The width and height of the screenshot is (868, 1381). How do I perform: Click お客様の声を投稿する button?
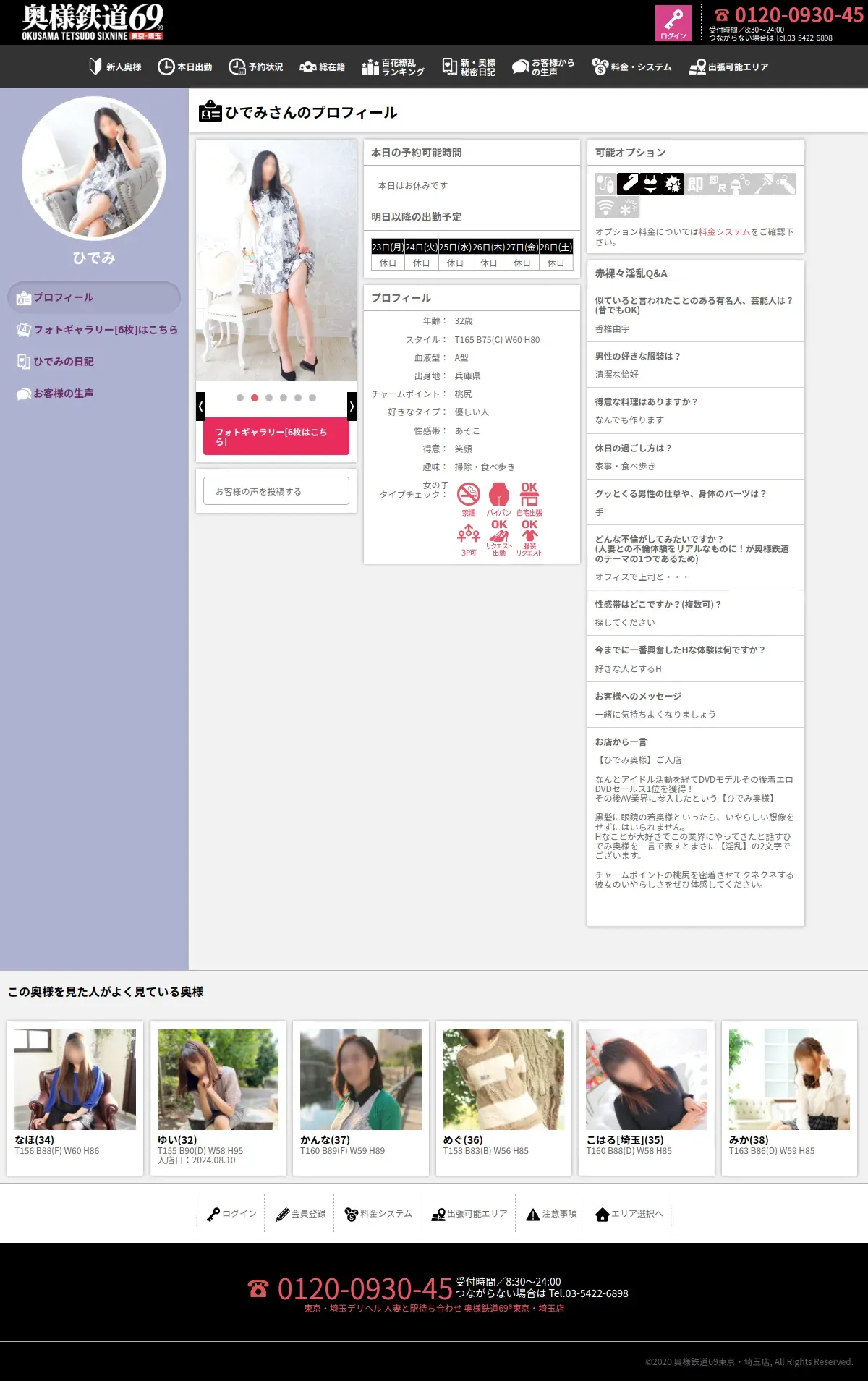[276, 491]
